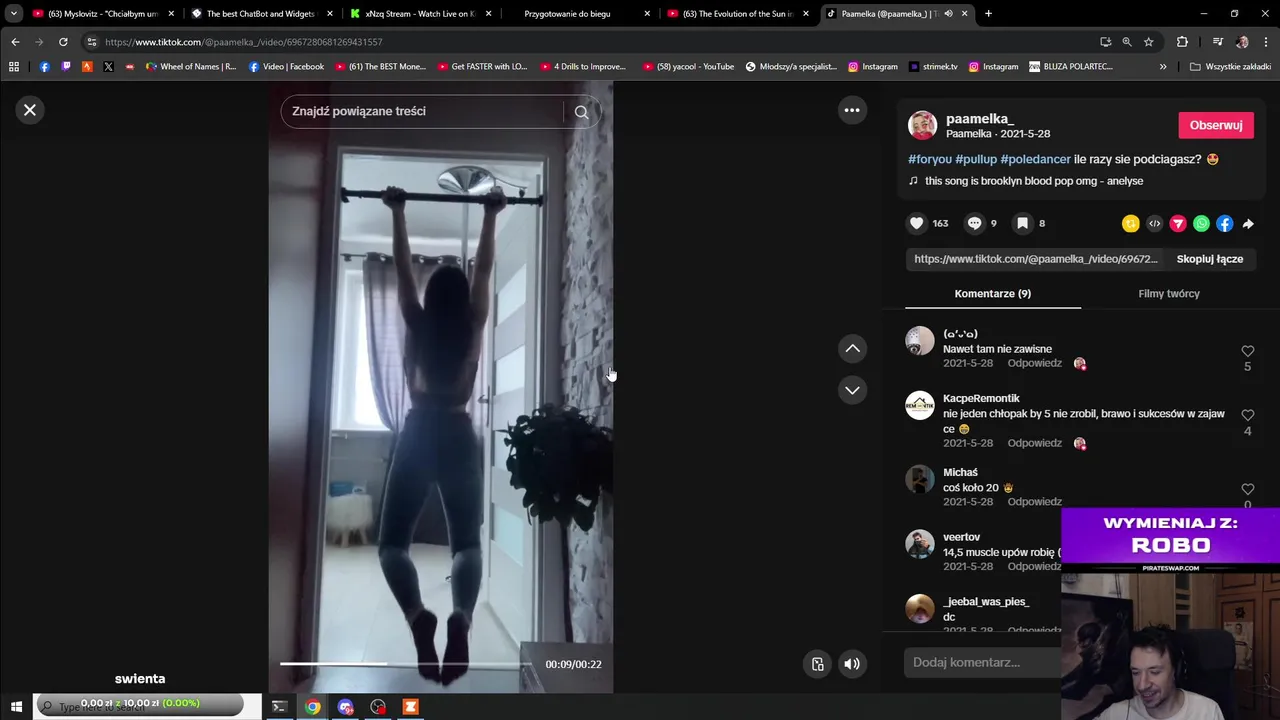
Task: Reply to KacpeRemontik's comment
Action: click(1034, 443)
